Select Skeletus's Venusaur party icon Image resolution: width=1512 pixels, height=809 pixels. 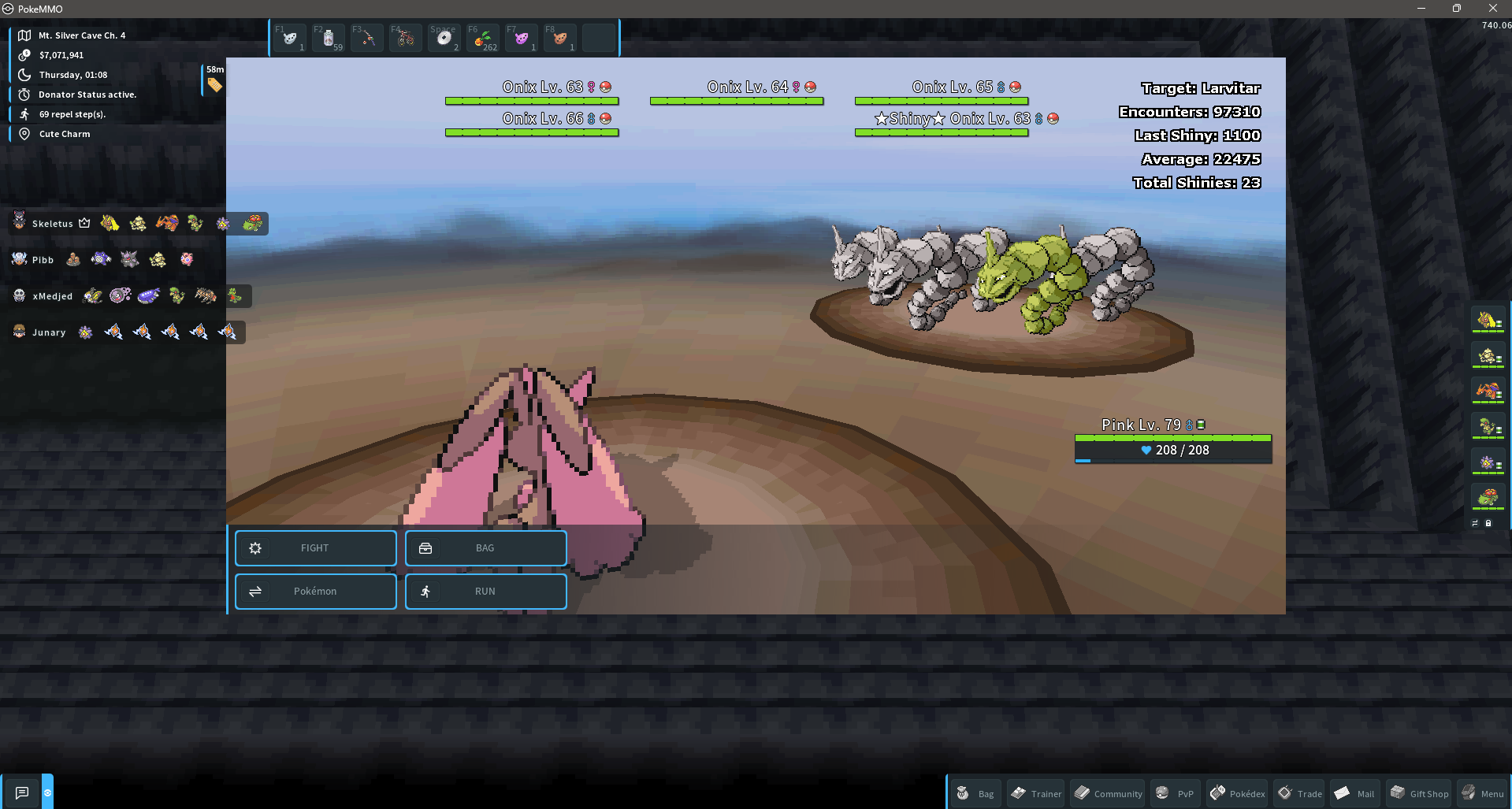252,224
